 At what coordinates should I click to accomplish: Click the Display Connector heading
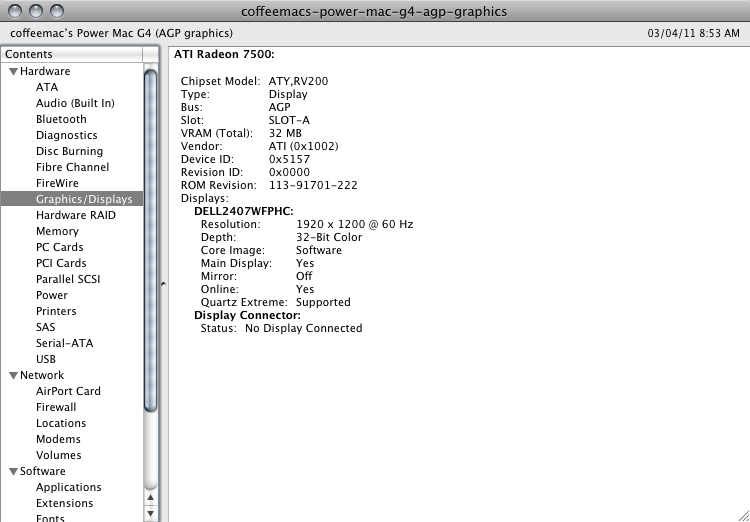click(x=247, y=315)
